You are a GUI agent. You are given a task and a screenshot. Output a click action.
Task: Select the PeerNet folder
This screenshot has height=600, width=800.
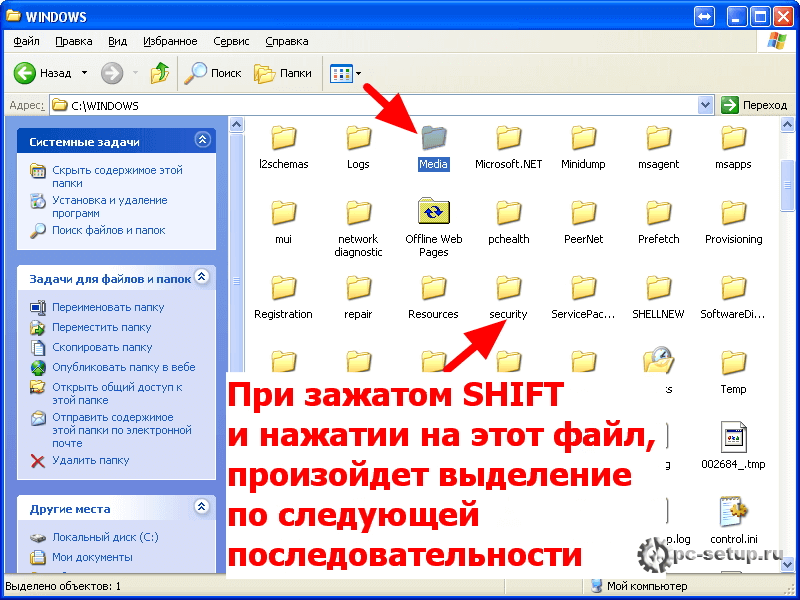[x=583, y=222]
